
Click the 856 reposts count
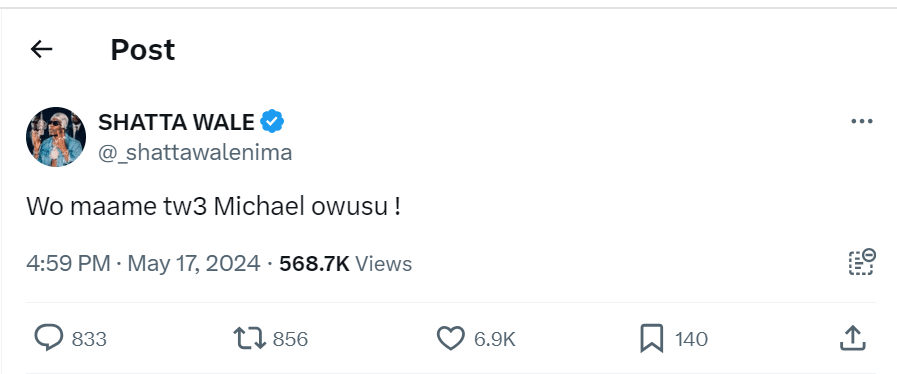coord(291,339)
